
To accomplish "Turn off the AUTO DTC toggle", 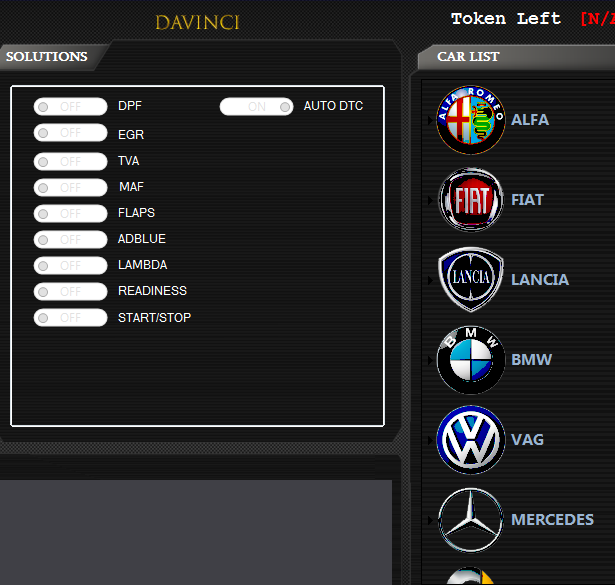I will tap(257, 107).
